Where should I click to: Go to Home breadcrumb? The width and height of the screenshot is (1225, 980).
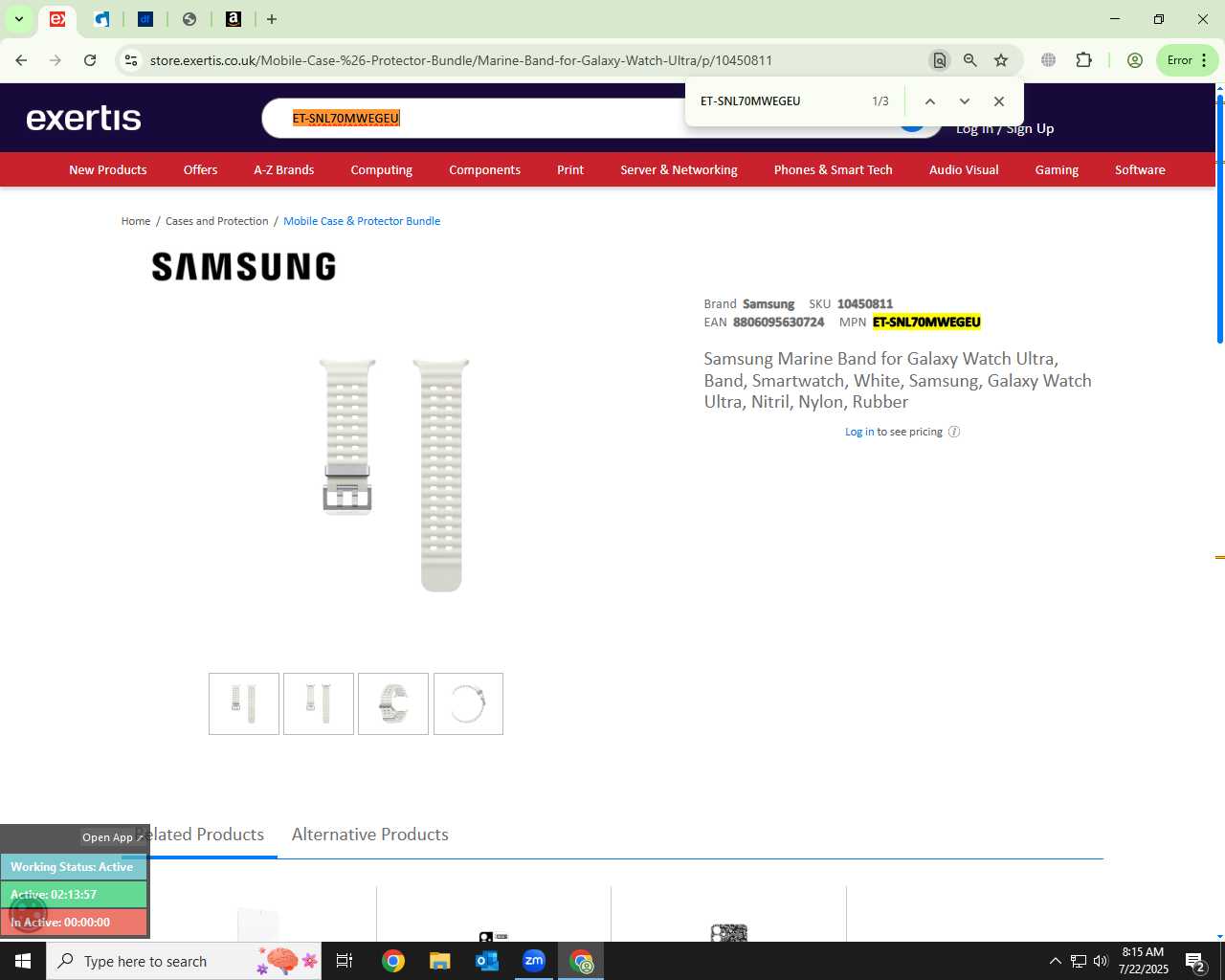point(136,221)
